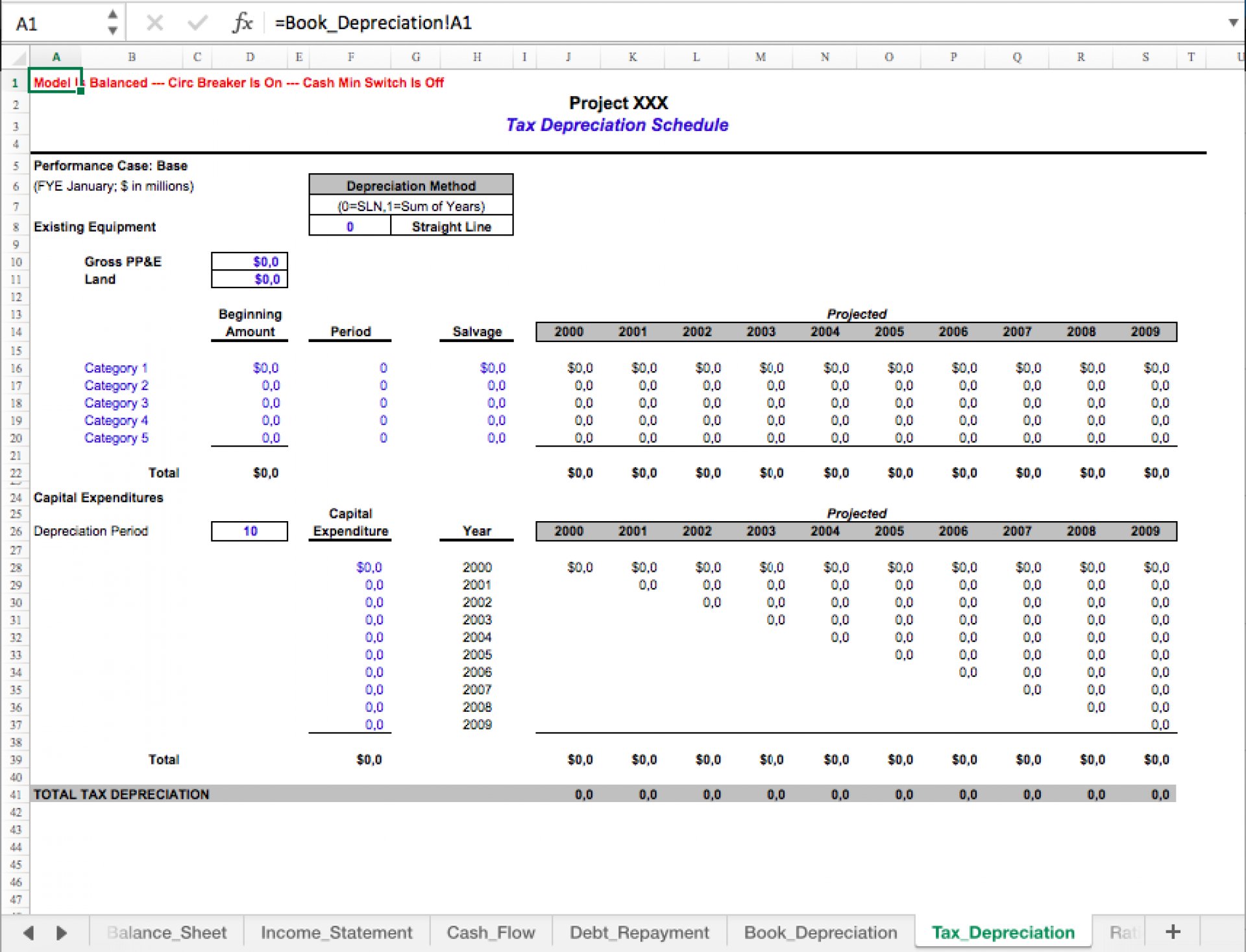Screen dimensions: 1246x952
Task: Select row 10 header
Action: coord(16,262)
